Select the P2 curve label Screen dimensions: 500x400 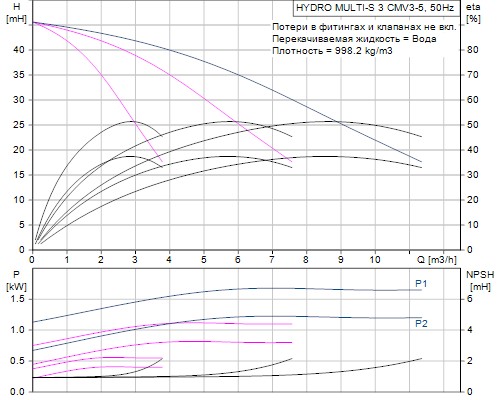(x=421, y=323)
